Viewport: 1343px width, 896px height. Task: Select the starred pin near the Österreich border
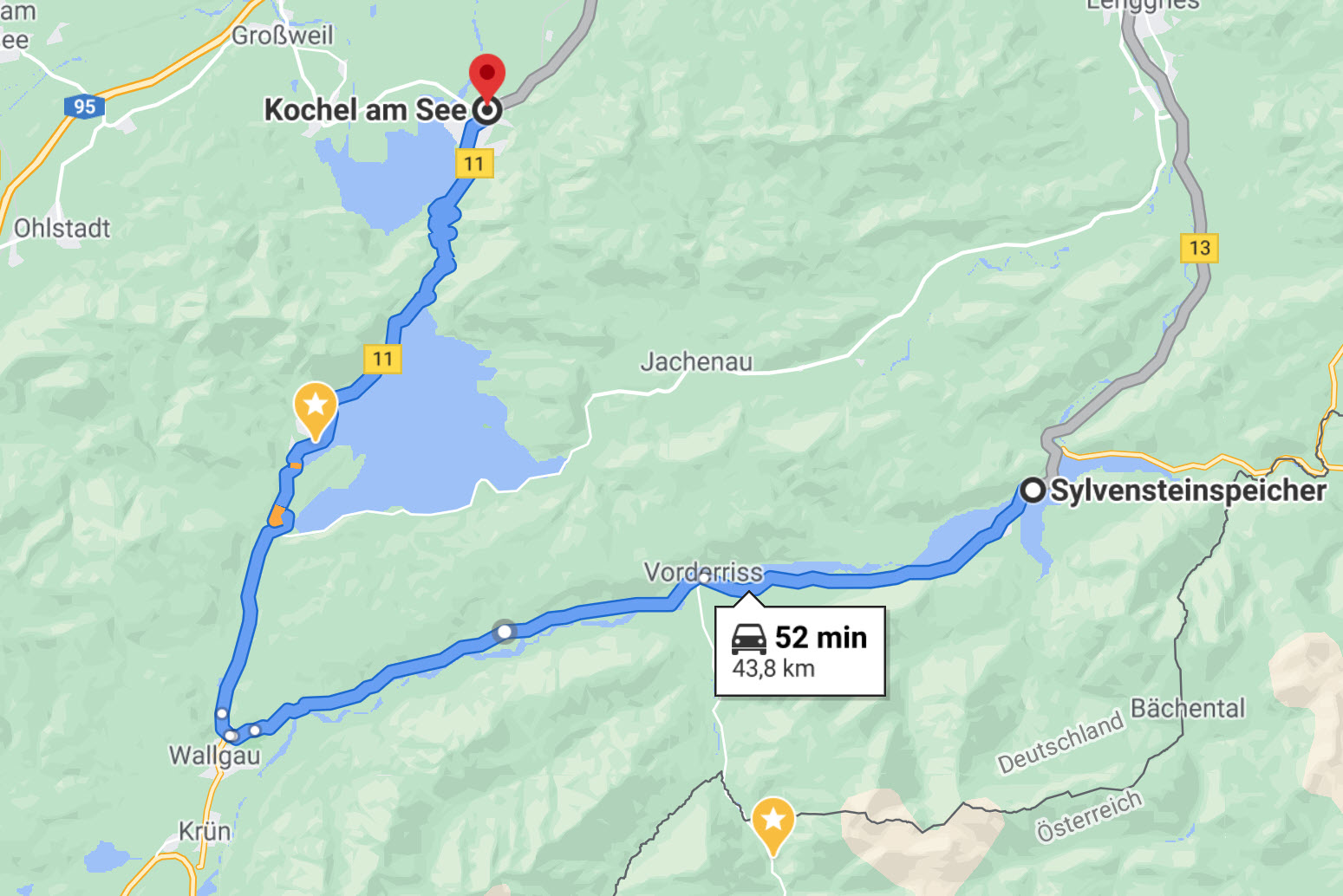773,824
